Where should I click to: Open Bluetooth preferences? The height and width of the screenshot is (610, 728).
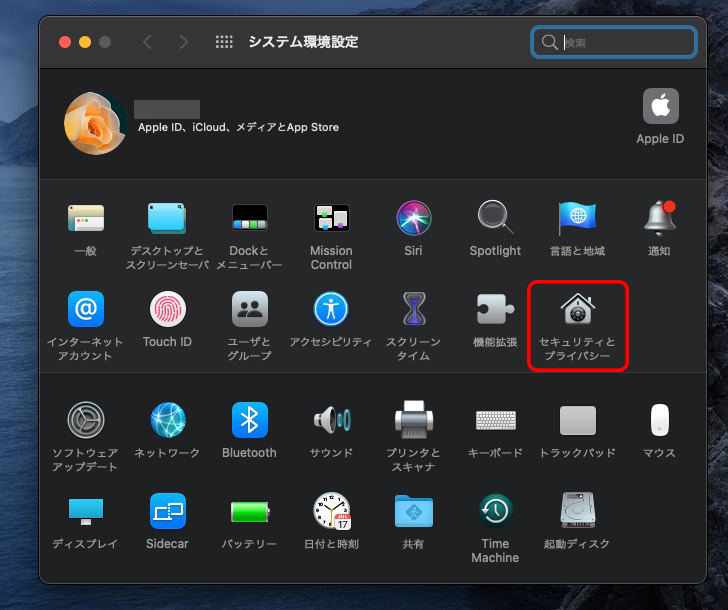point(249,420)
